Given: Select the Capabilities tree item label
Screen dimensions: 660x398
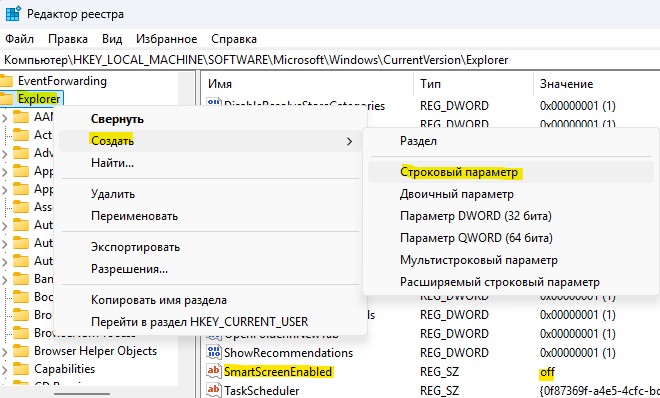Looking at the screenshot, I should (64, 369).
